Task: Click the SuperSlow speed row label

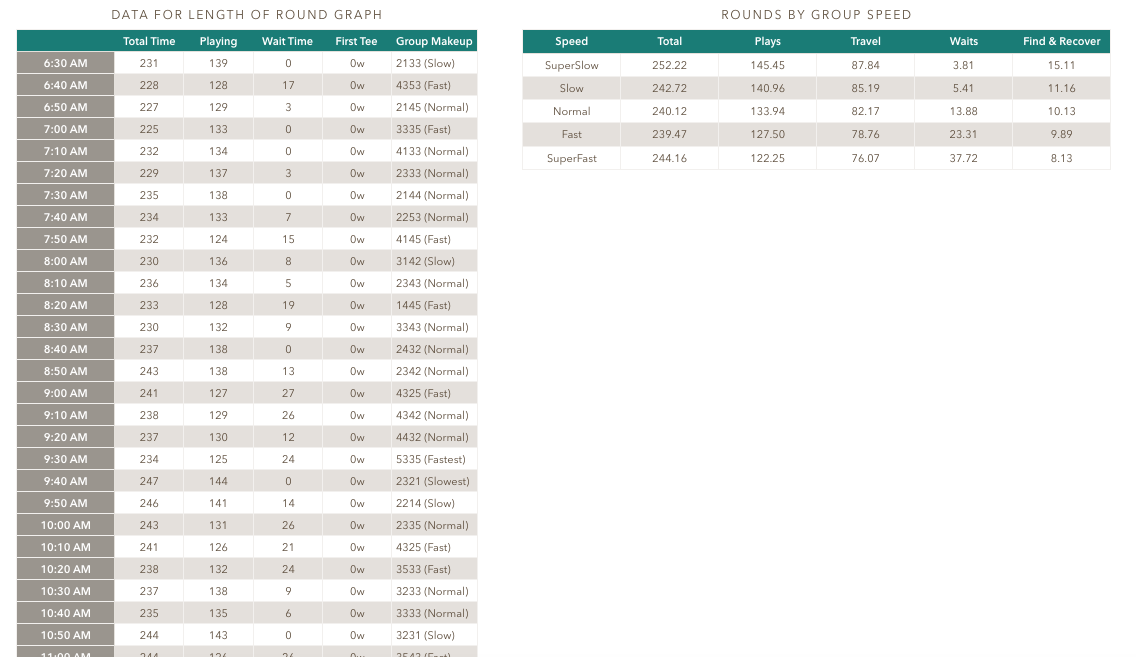Action: pyautogui.click(x=571, y=65)
